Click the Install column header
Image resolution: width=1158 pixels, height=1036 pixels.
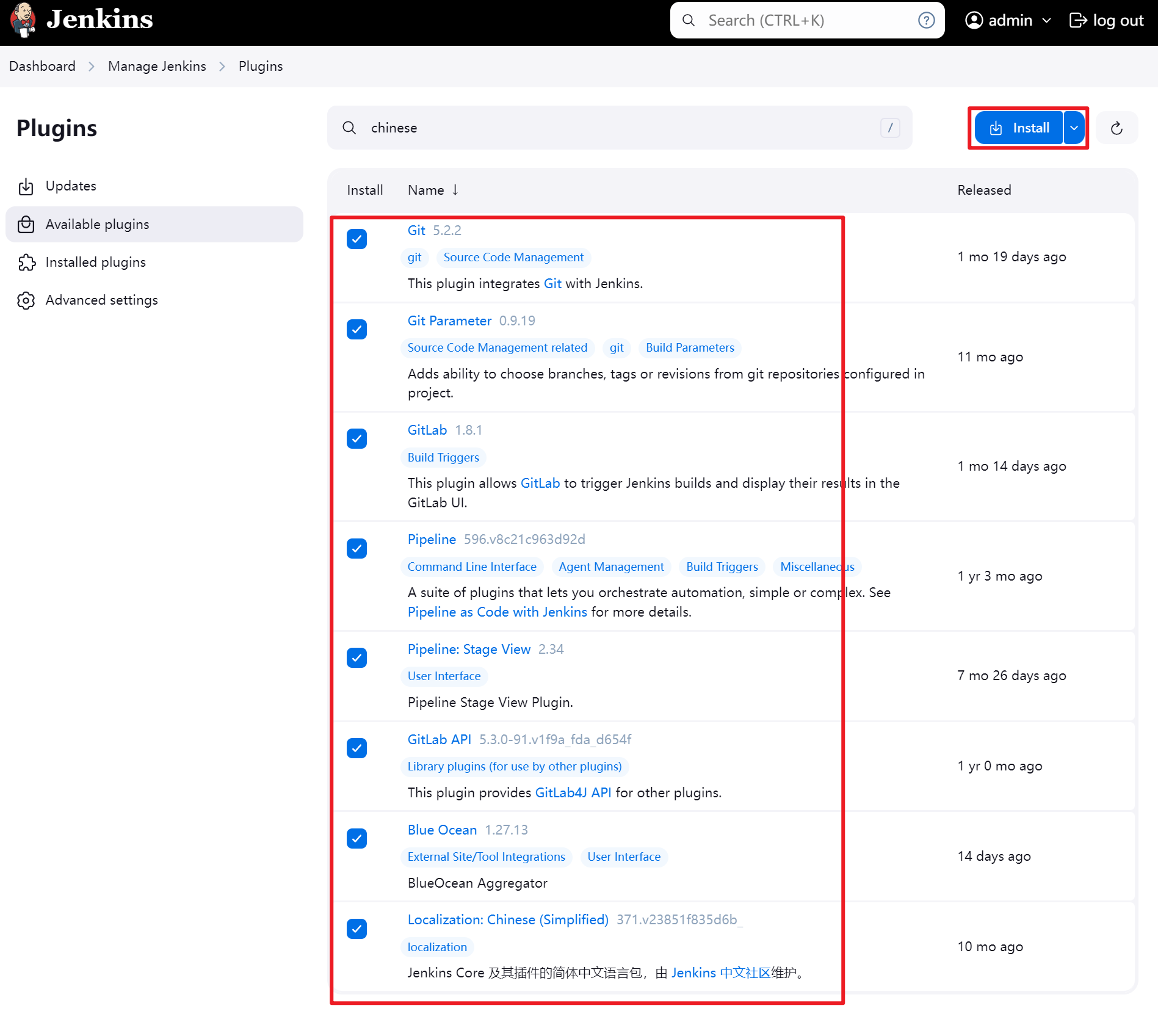[365, 190]
